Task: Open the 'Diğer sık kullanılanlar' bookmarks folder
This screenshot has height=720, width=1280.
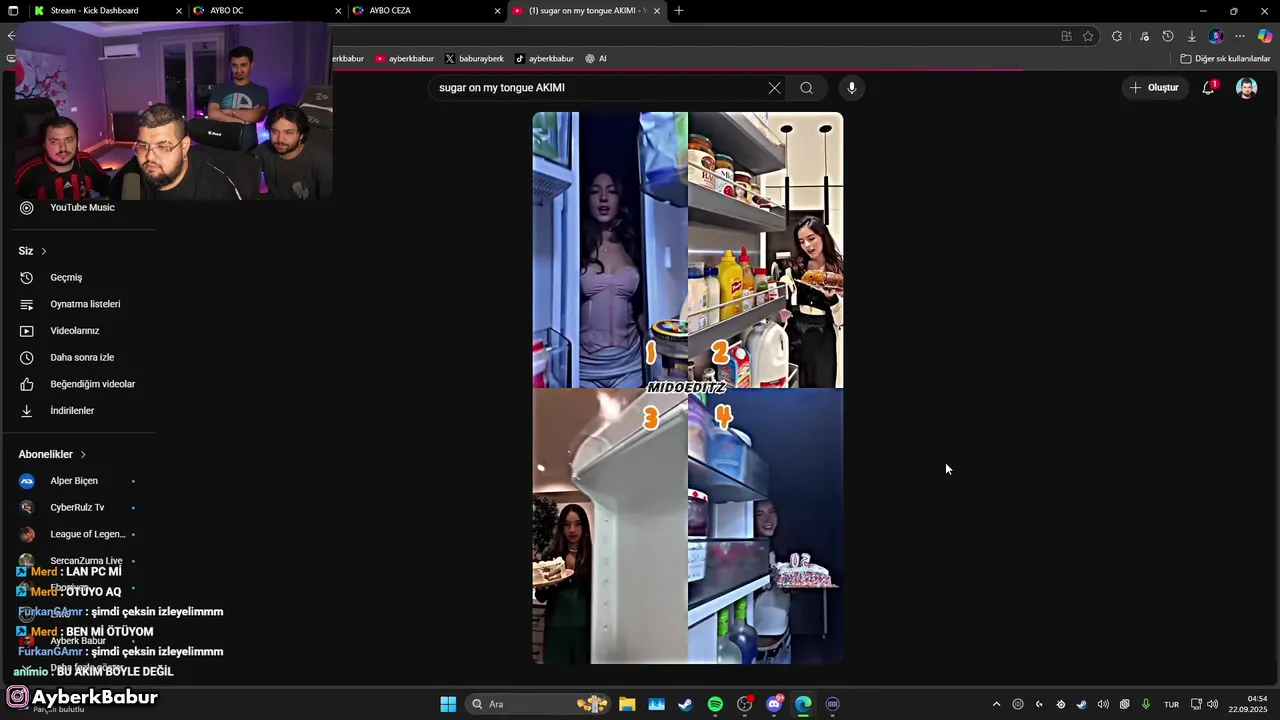Action: pyautogui.click(x=1226, y=59)
